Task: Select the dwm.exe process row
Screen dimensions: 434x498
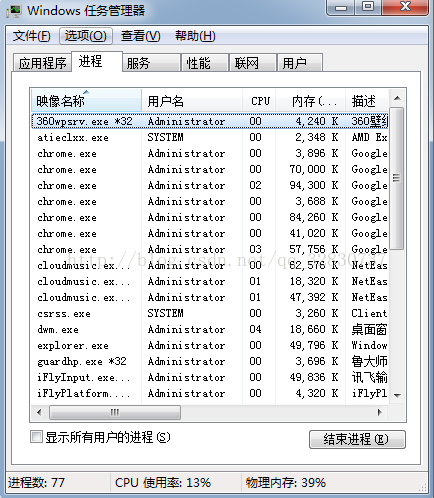Action: click(x=210, y=329)
